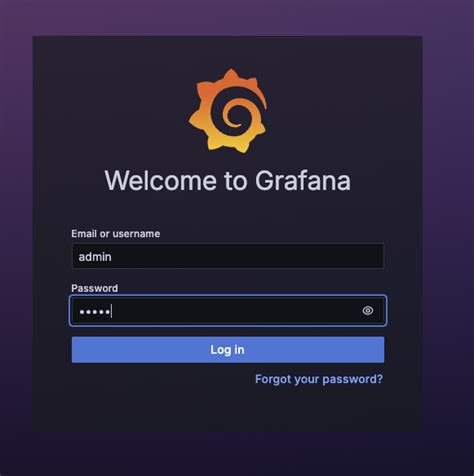Viewport: 474px width, 476px height.
Task: Click the empty login panel below the link
Action: coord(227,410)
